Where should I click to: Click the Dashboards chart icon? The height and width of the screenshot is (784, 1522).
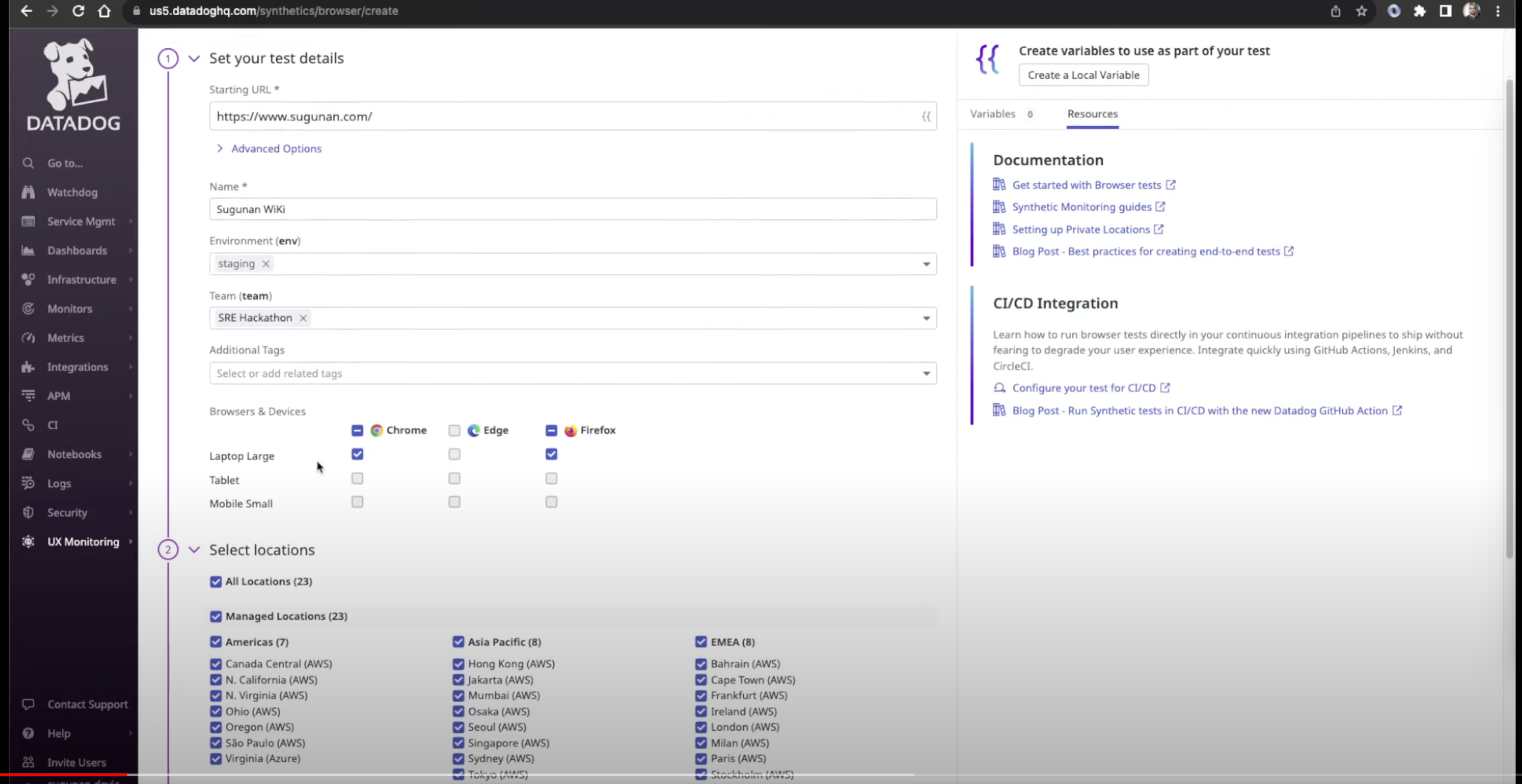point(28,251)
